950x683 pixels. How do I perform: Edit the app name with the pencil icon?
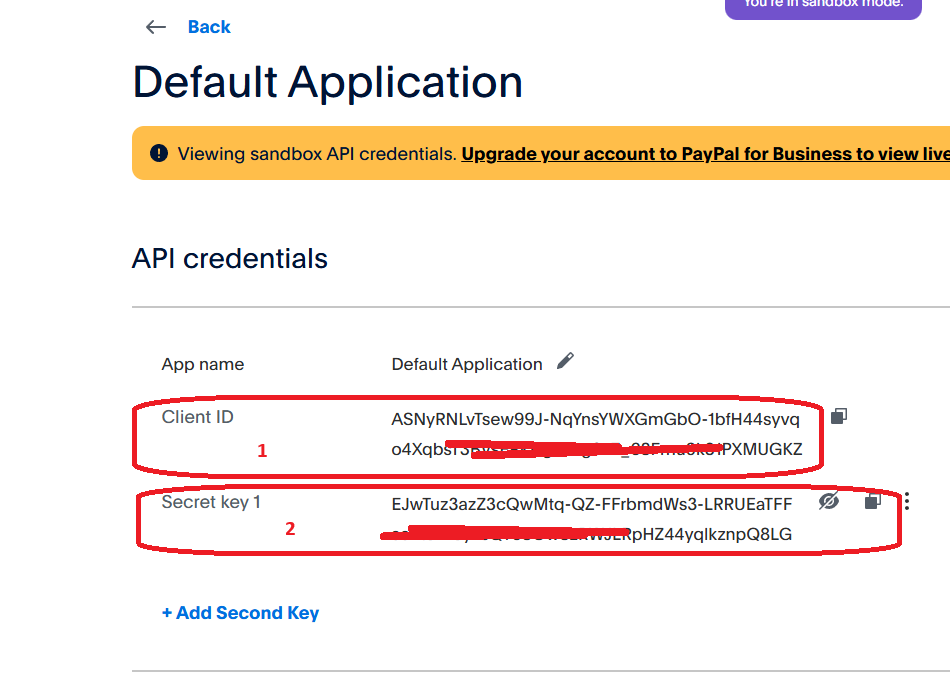(565, 362)
